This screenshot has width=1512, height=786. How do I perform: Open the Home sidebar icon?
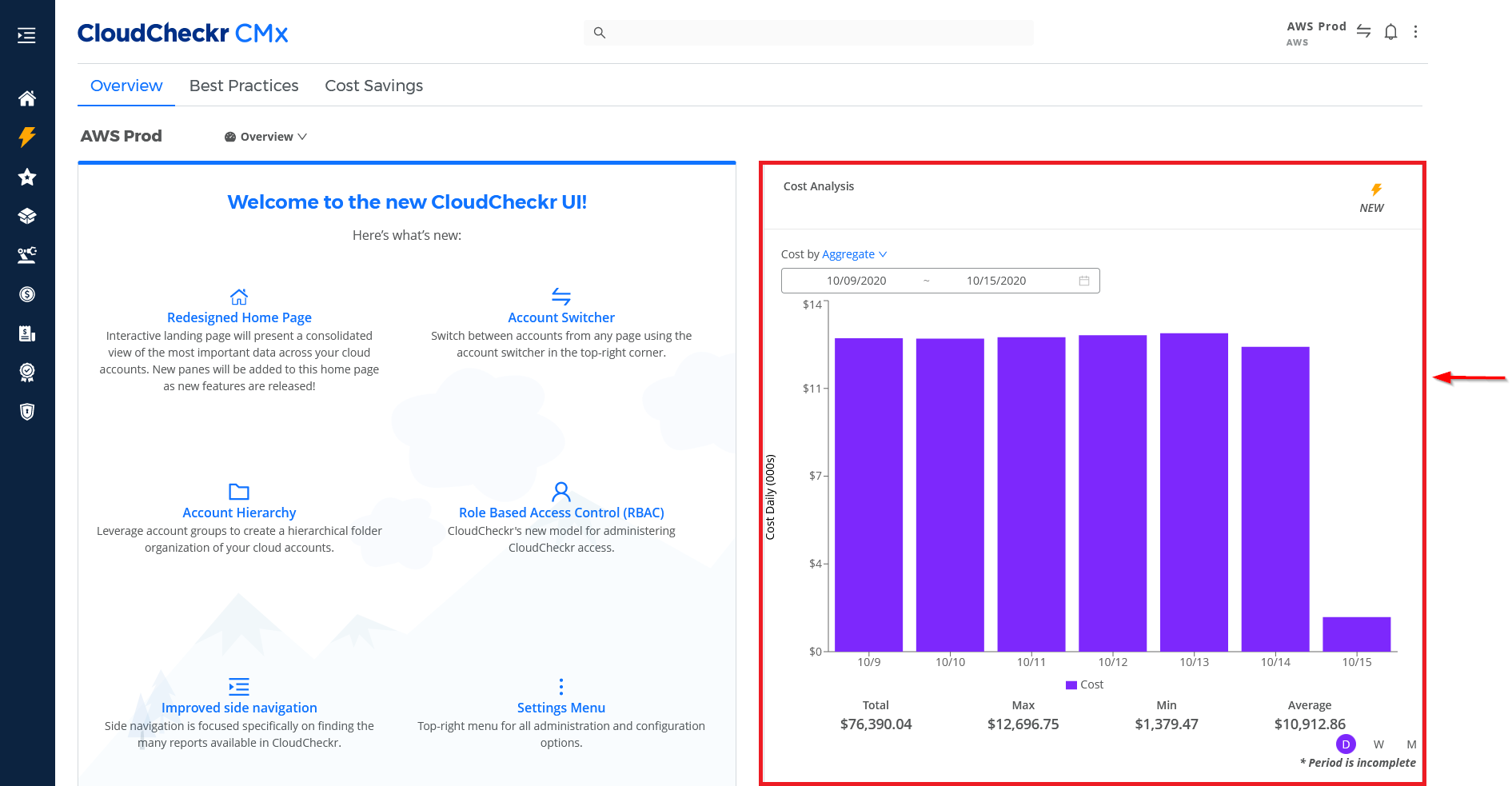(x=27, y=98)
